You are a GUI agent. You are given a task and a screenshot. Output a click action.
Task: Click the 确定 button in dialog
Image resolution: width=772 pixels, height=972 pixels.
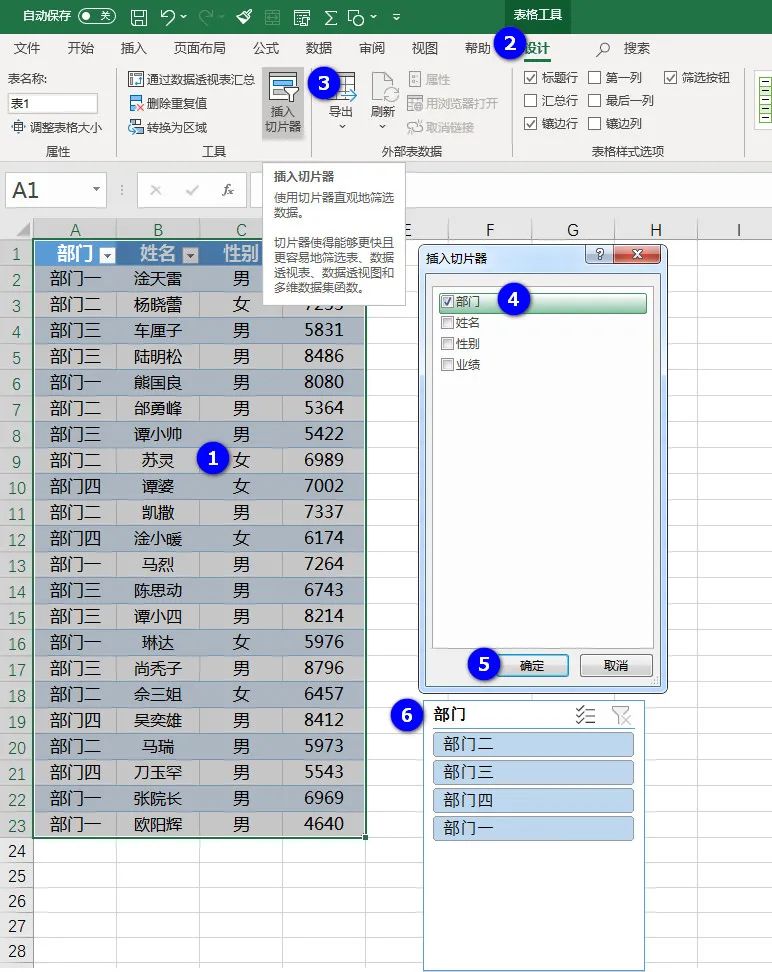pyautogui.click(x=532, y=665)
